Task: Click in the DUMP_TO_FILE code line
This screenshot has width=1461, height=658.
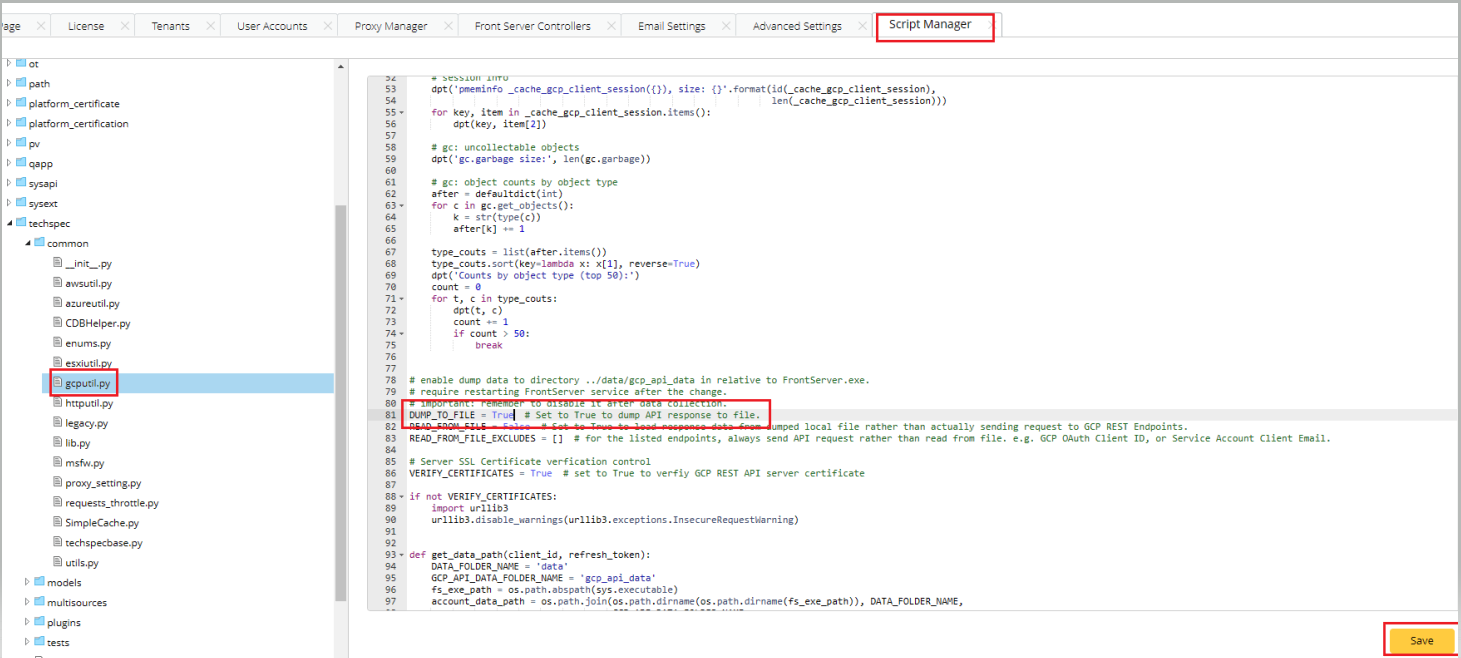Action: [x=600, y=414]
